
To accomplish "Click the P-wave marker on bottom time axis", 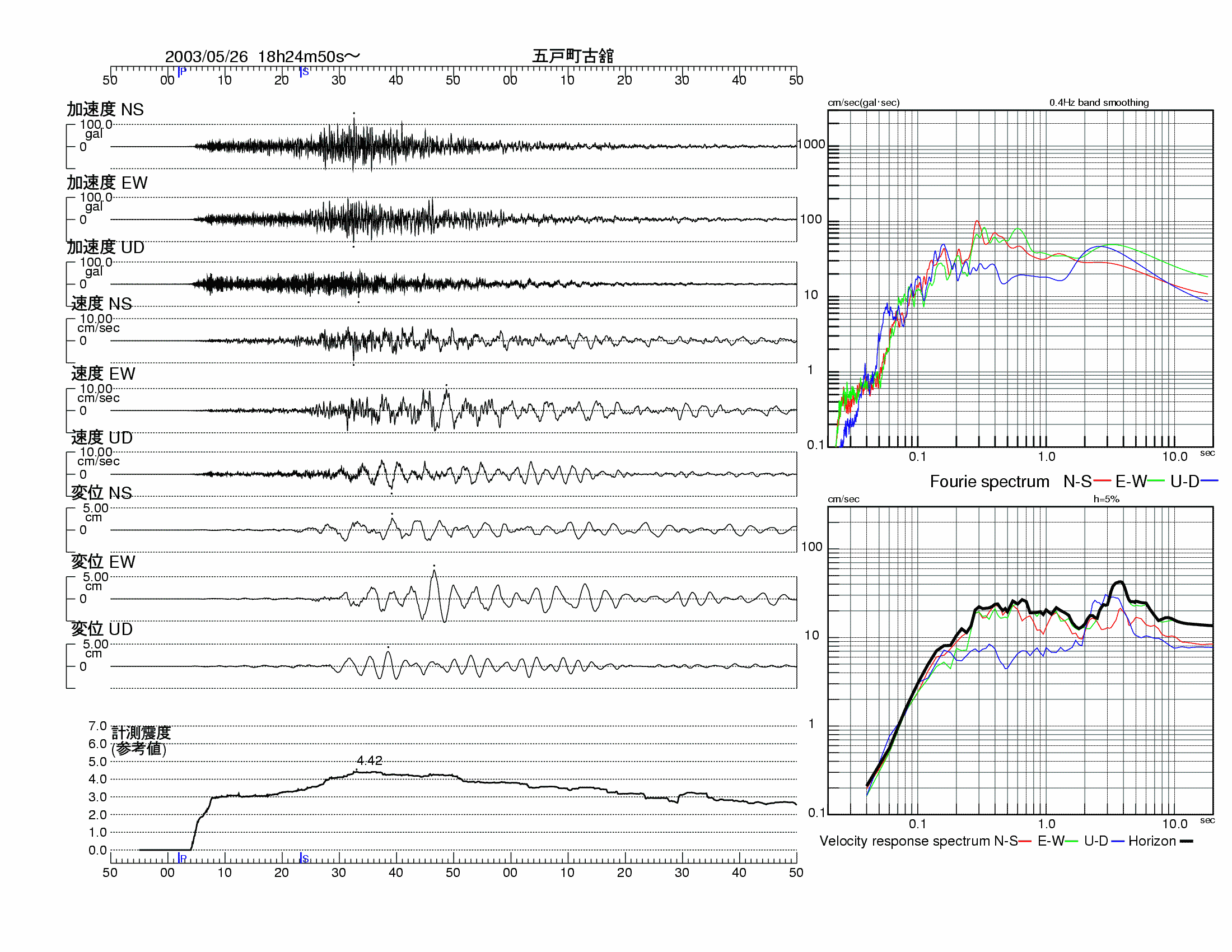I will pyautogui.click(x=181, y=858).
